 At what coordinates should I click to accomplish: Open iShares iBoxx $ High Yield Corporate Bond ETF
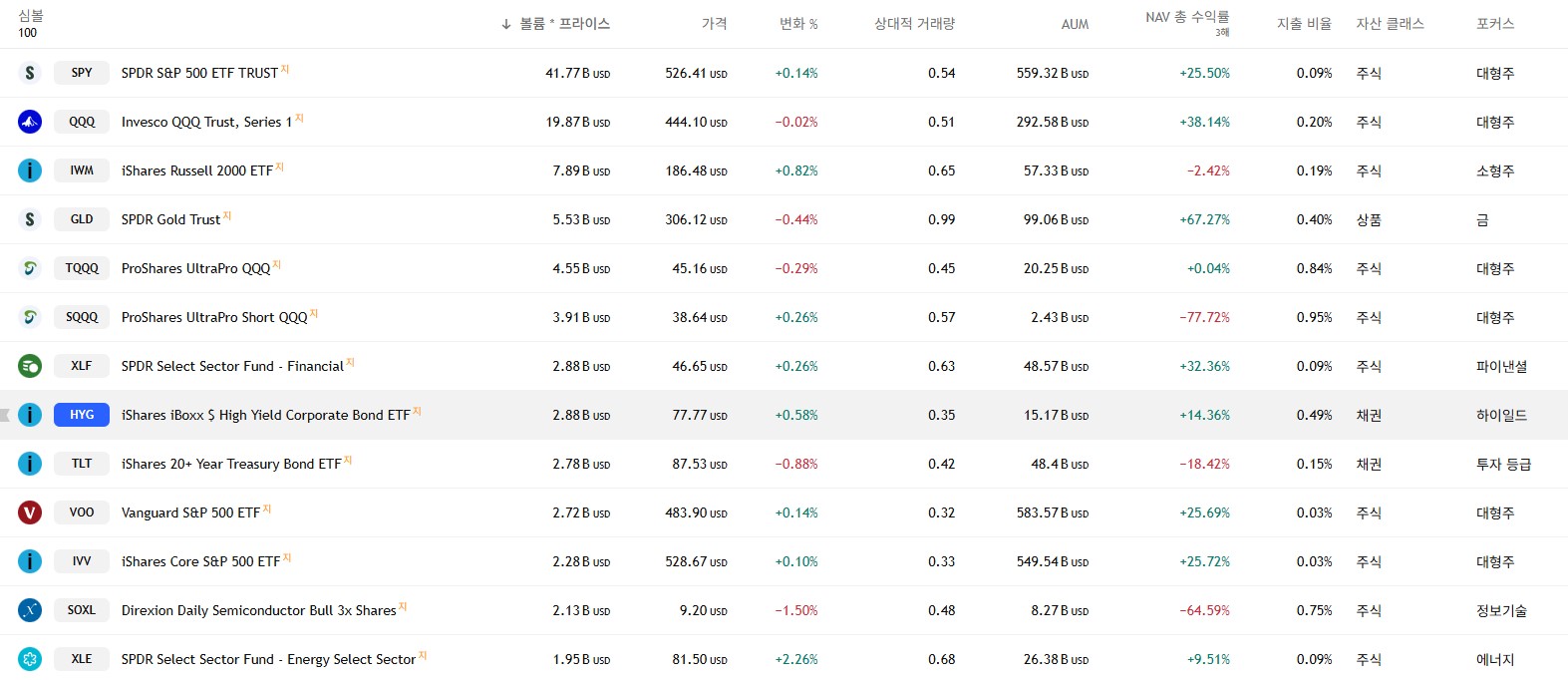266,415
